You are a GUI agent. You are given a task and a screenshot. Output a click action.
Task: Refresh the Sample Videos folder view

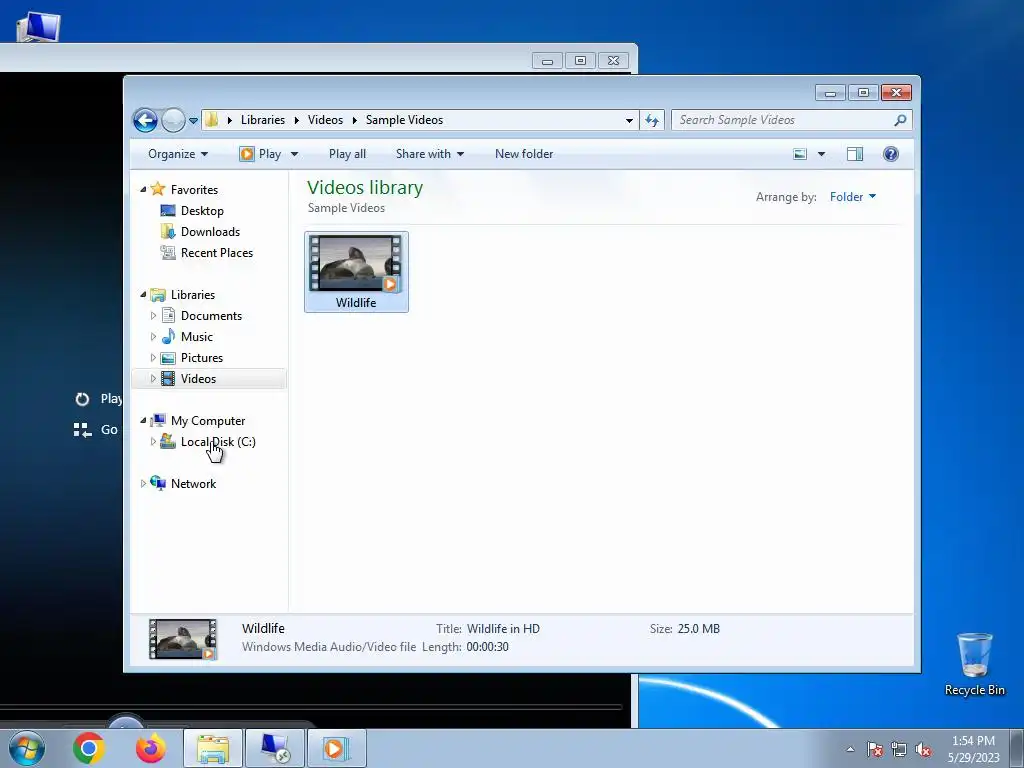pos(652,120)
